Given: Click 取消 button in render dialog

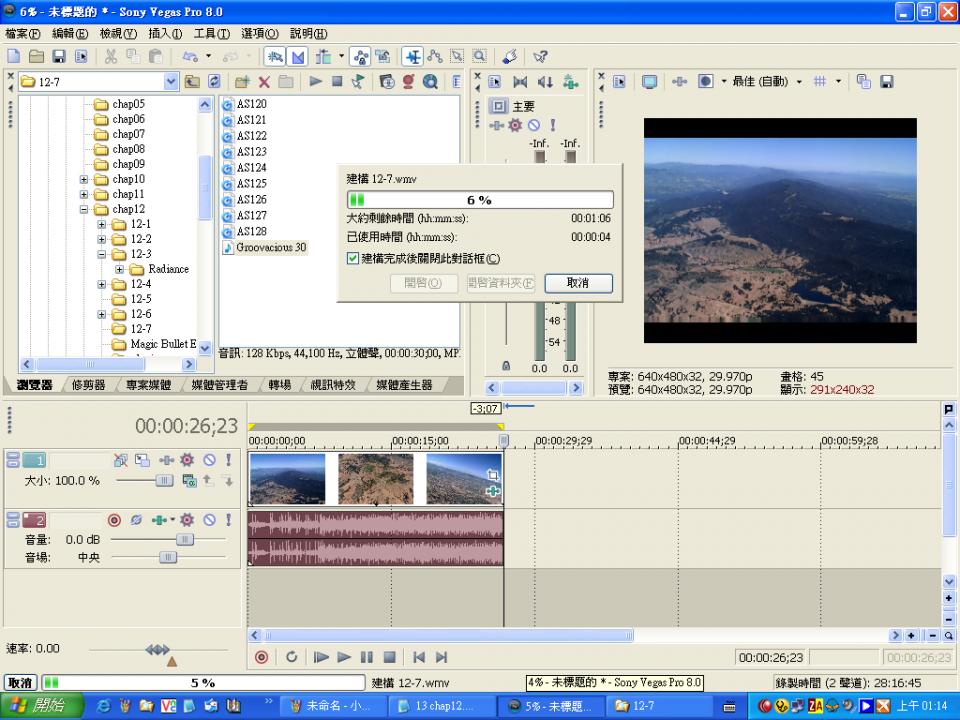Looking at the screenshot, I should tap(578, 283).
